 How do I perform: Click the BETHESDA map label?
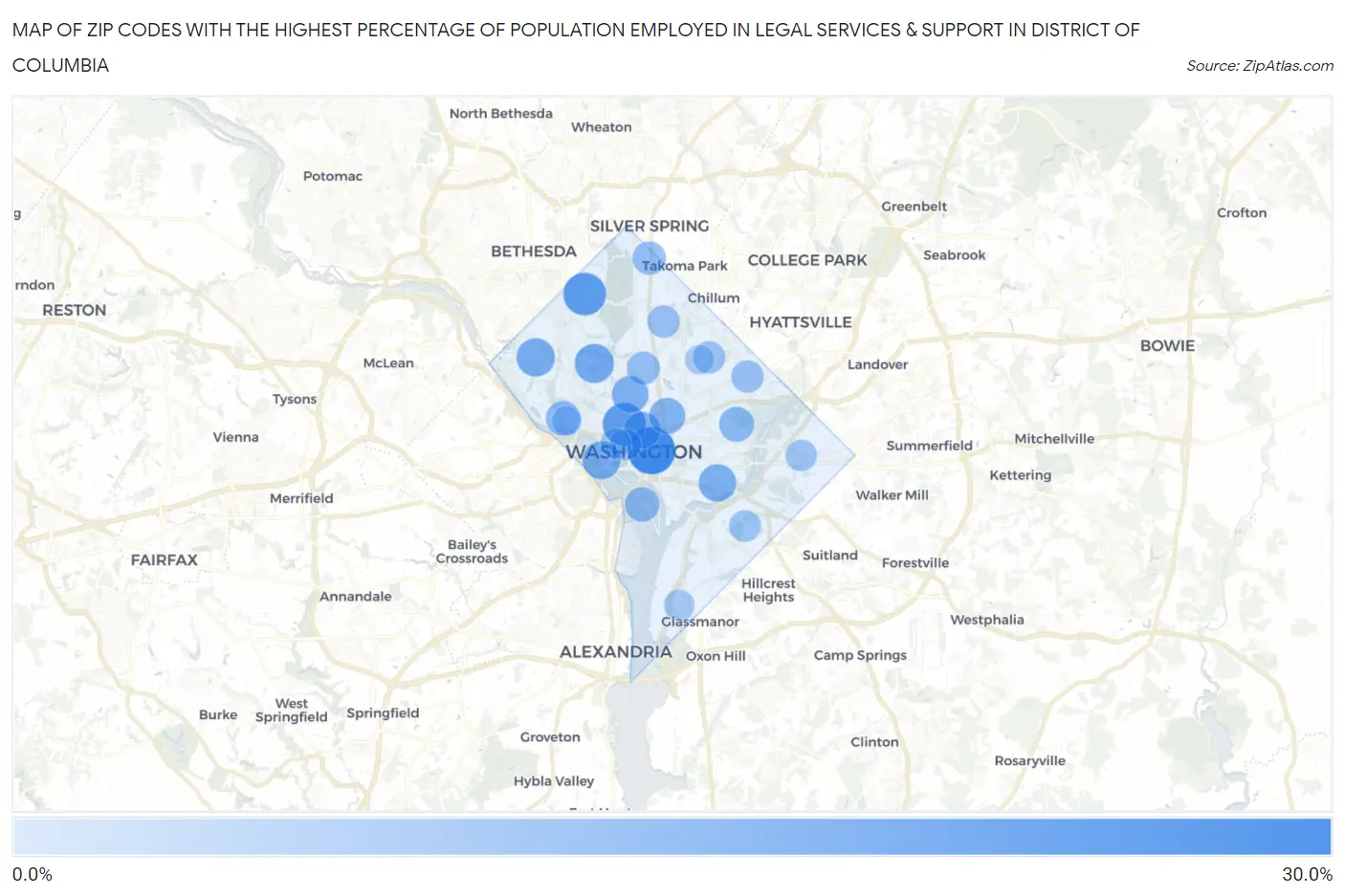click(534, 251)
